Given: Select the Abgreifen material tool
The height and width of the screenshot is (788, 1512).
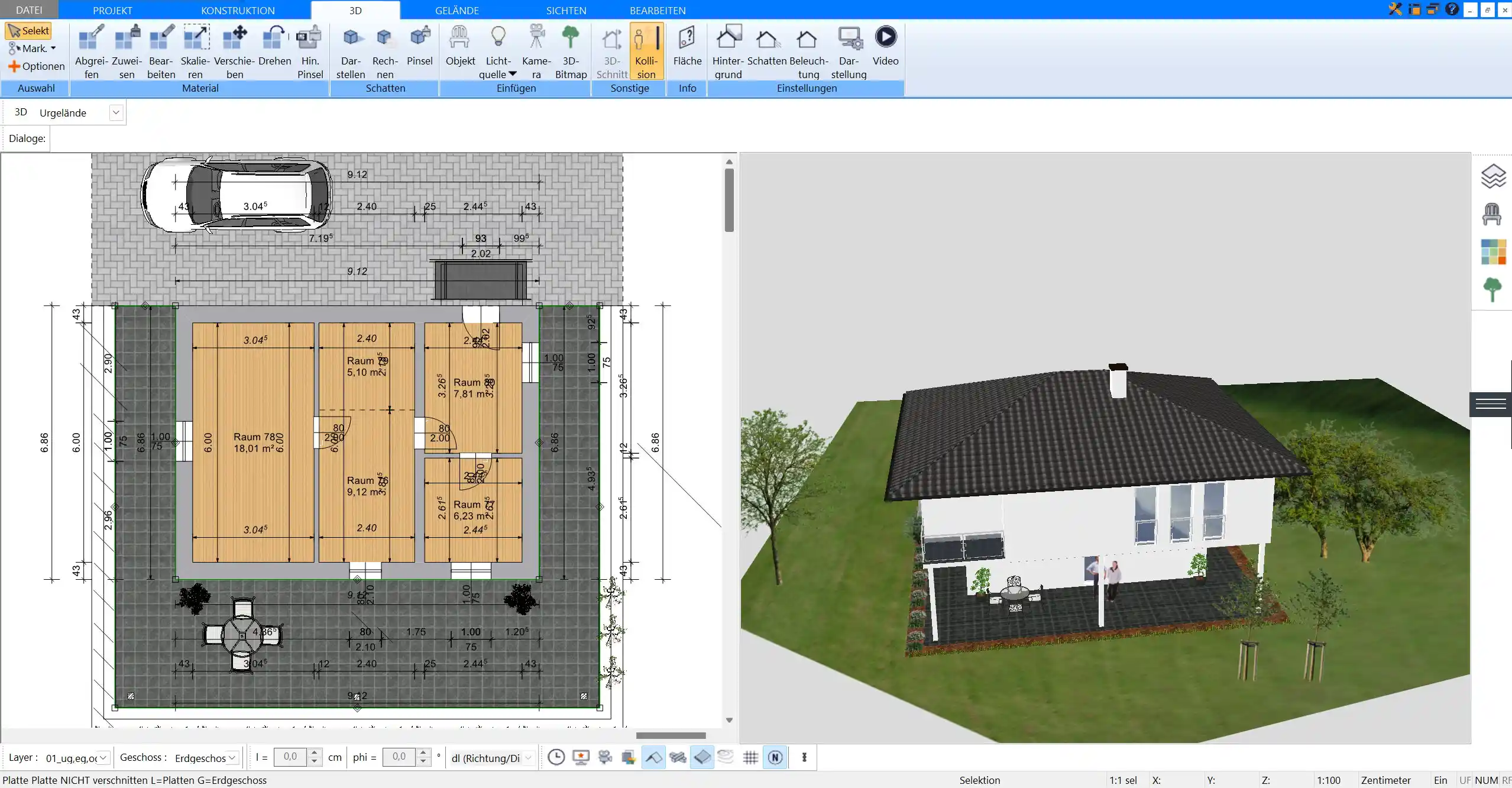Looking at the screenshot, I should [x=91, y=51].
